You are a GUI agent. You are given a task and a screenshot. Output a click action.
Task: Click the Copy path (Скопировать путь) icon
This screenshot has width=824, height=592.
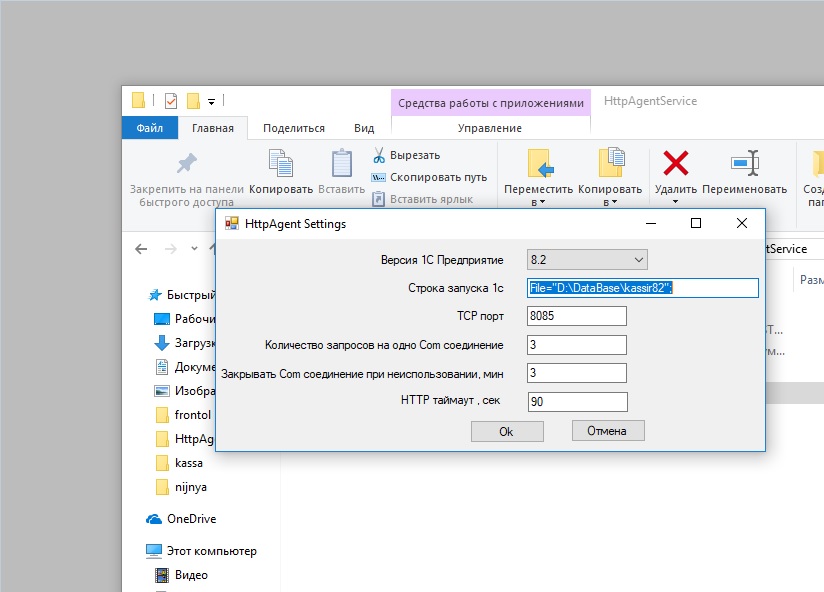(x=379, y=177)
